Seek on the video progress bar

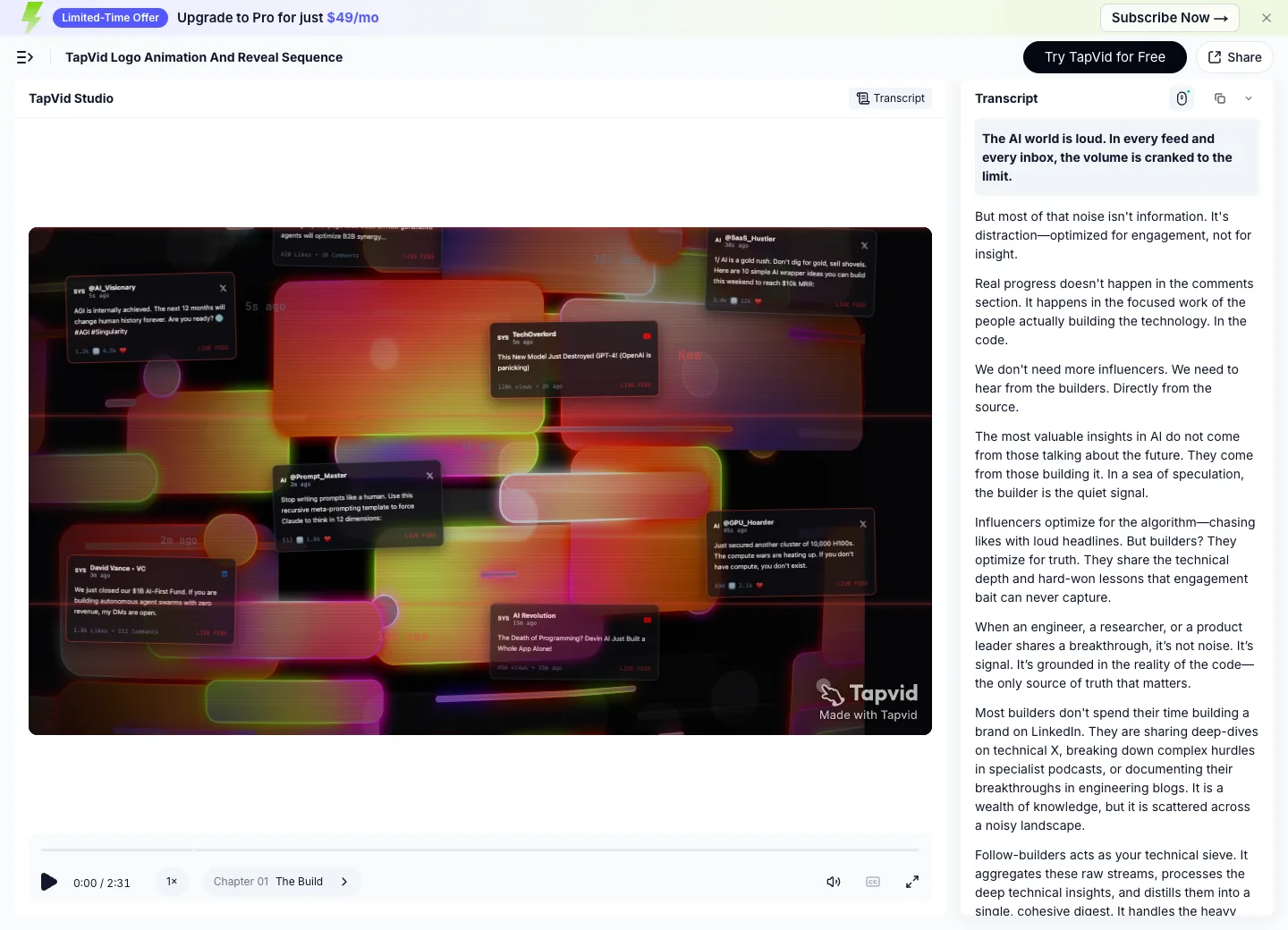point(480,850)
